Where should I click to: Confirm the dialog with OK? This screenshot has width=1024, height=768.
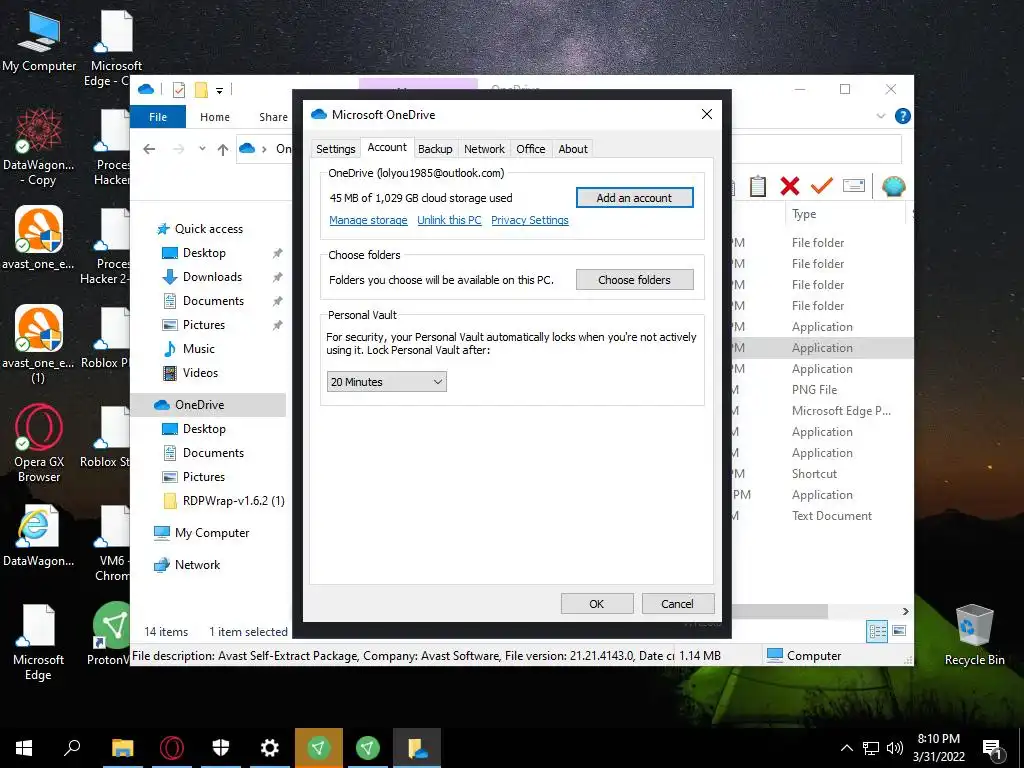tap(597, 604)
